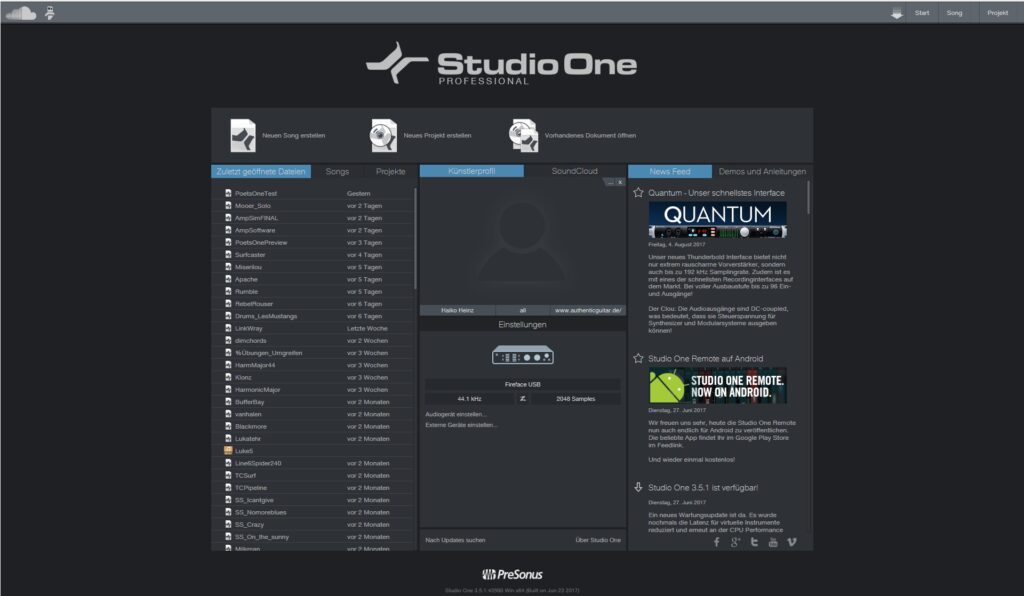This screenshot has height=596, width=1024.
Task: Click the icon right of the SoundCloud cloud
Action: 50,12
